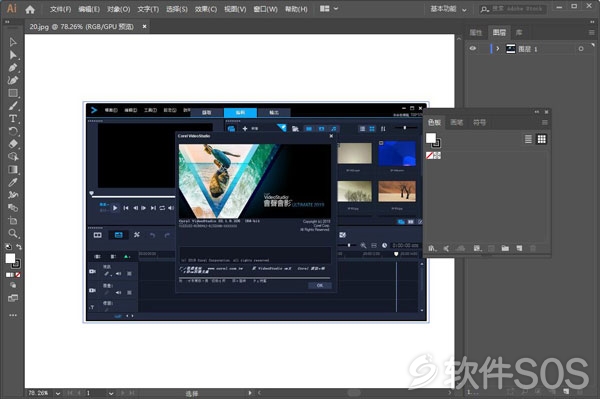This screenshot has width=600, height=399.
Task: Open Layers panel hamburger menu
Action: 591,33
